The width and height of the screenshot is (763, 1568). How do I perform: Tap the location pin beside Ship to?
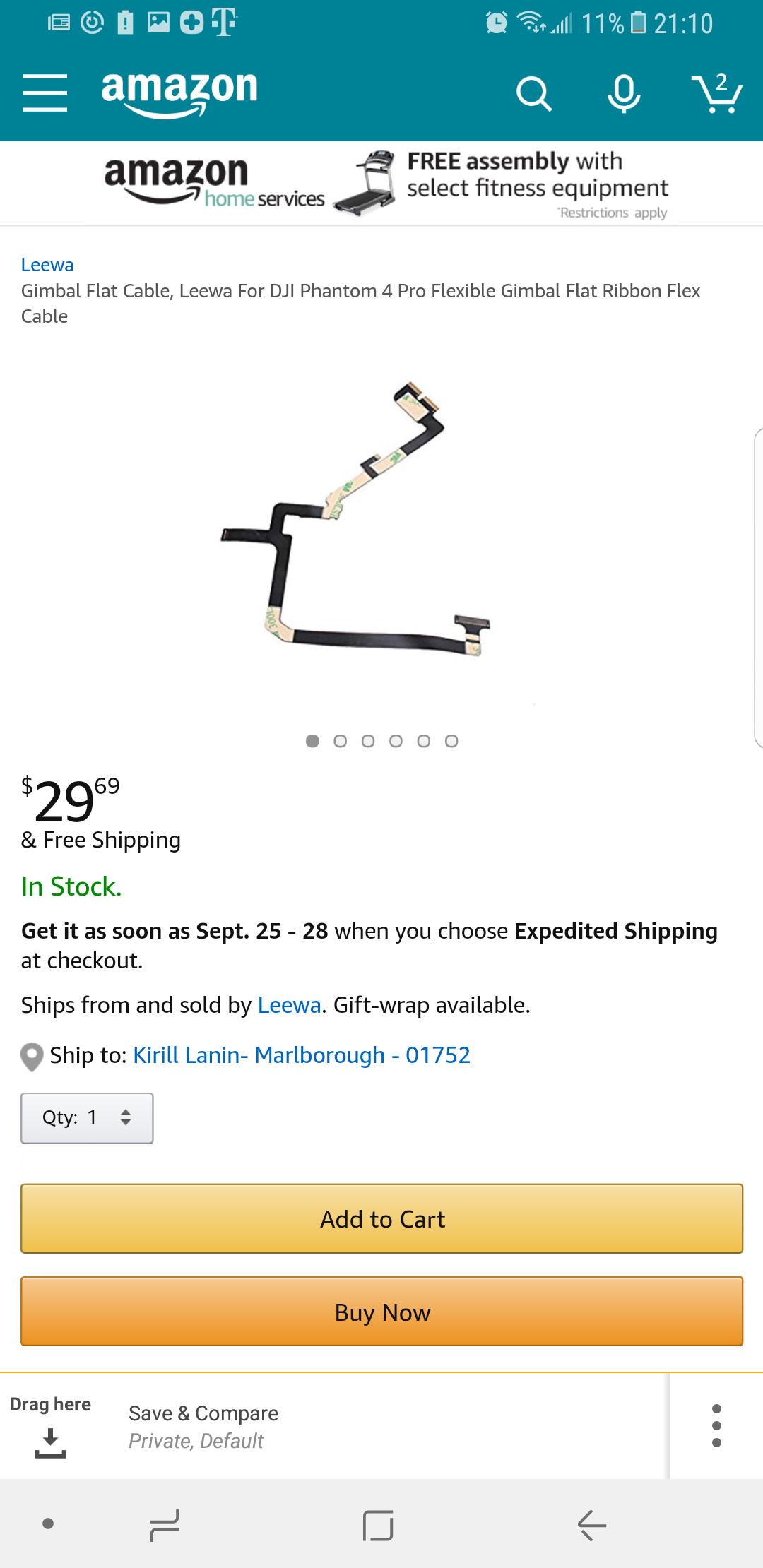(x=32, y=1057)
